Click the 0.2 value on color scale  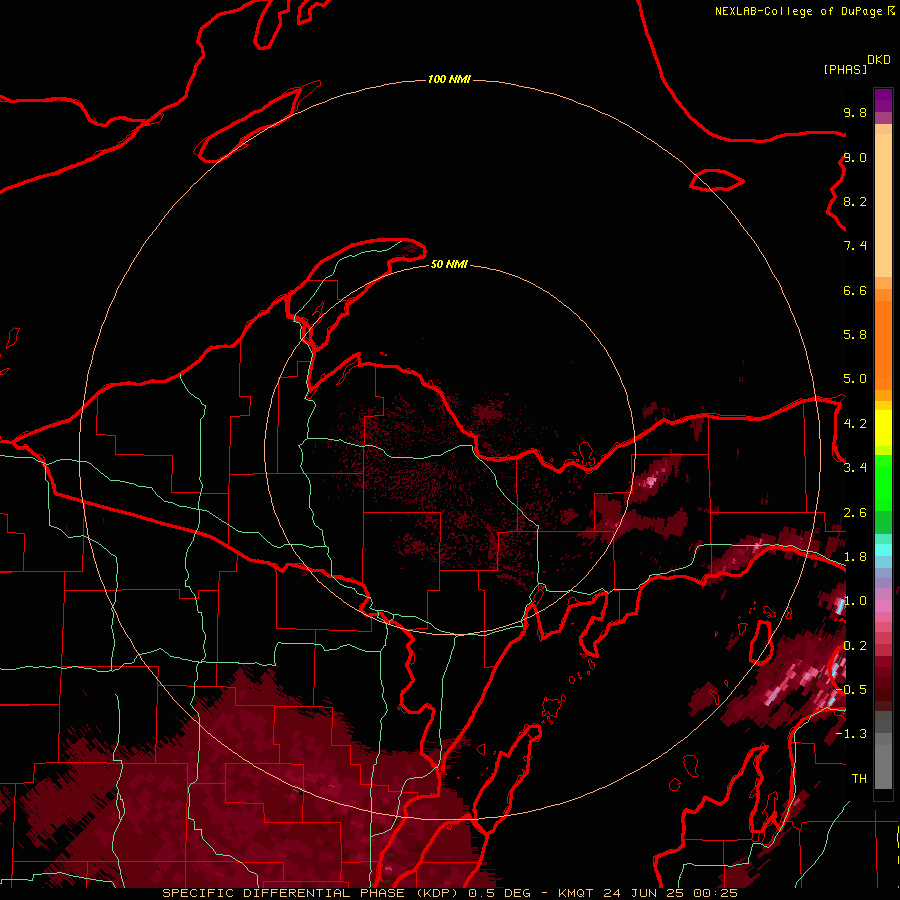(x=855, y=646)
